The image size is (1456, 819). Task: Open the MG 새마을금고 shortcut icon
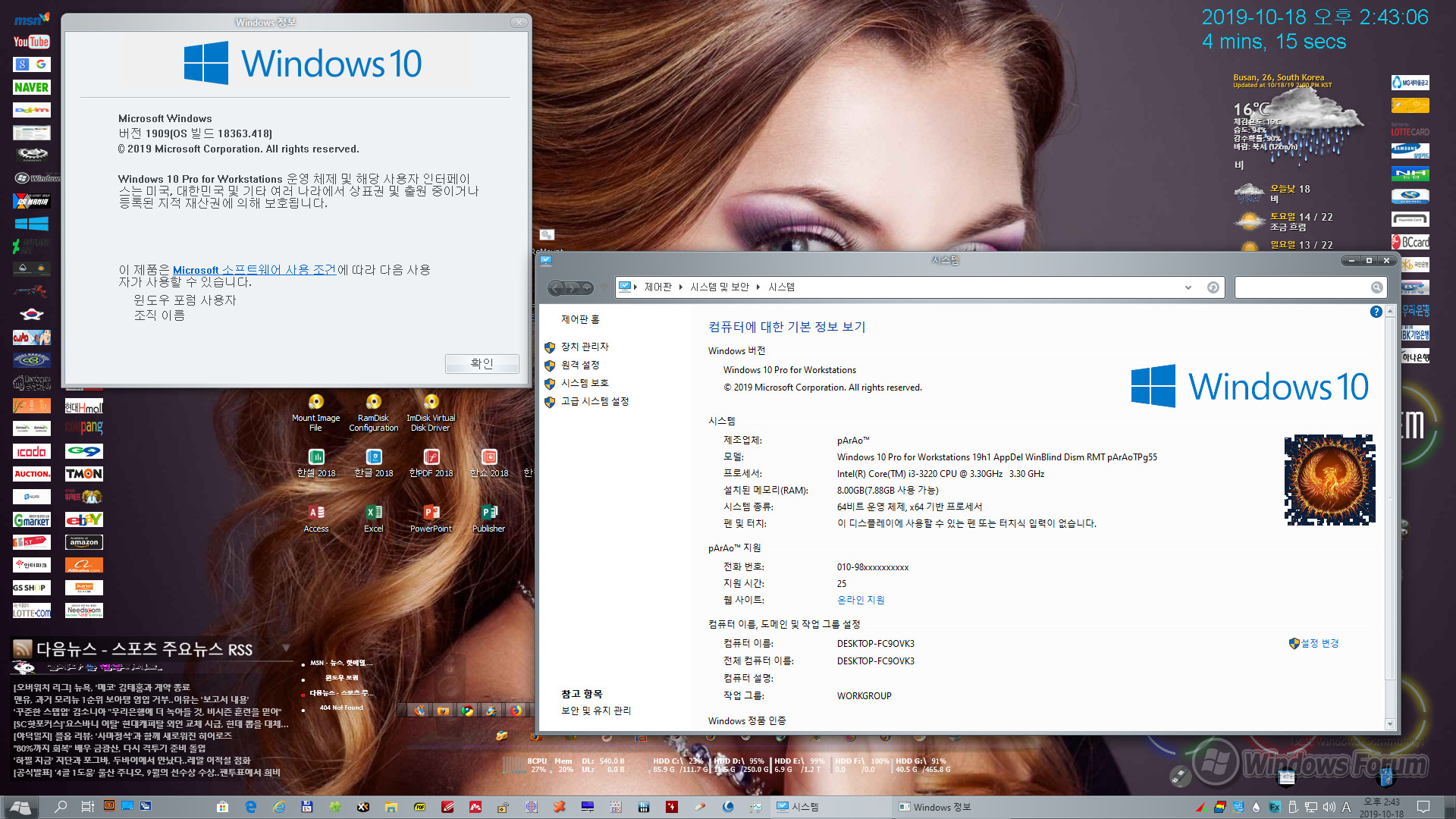1410,83
